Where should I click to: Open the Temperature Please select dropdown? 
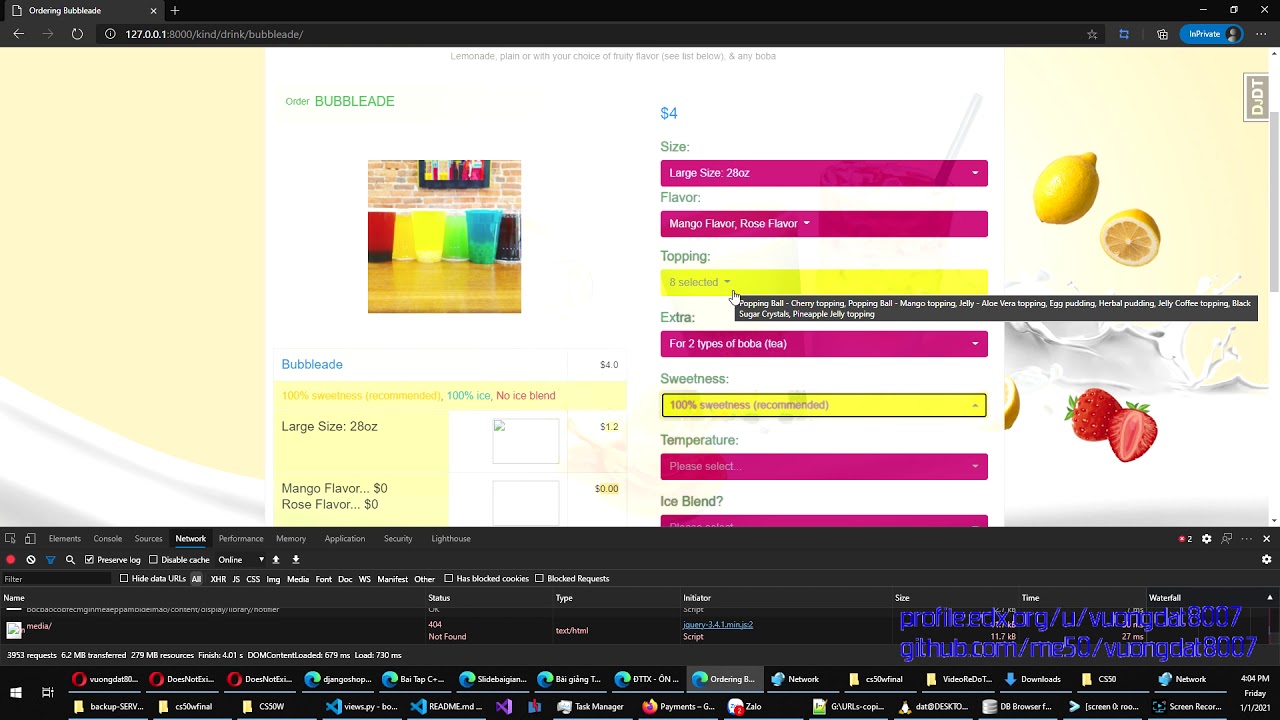pyautogui.click(x=824, y=466)
